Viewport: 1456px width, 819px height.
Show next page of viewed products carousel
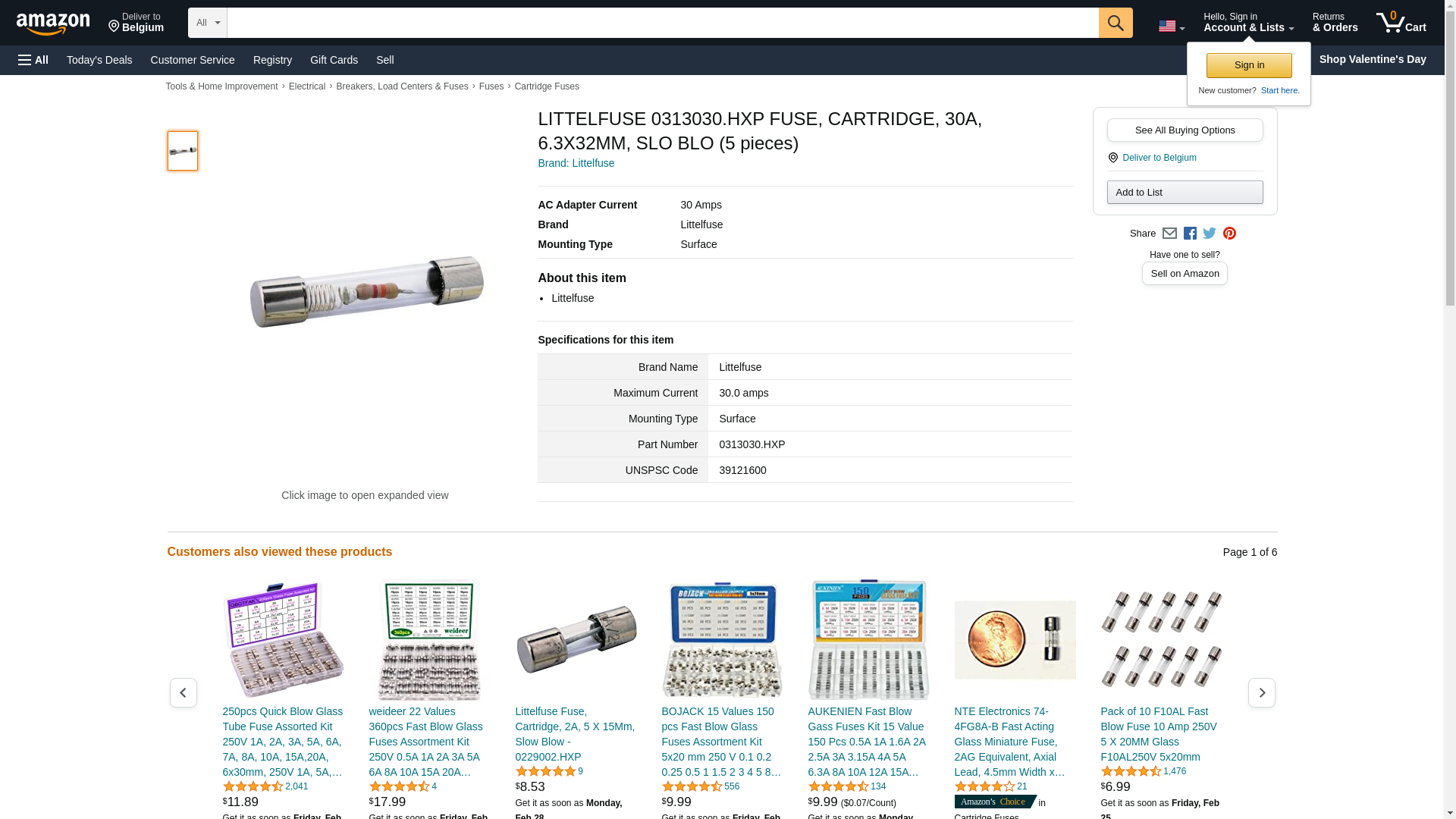(1261, 692)
